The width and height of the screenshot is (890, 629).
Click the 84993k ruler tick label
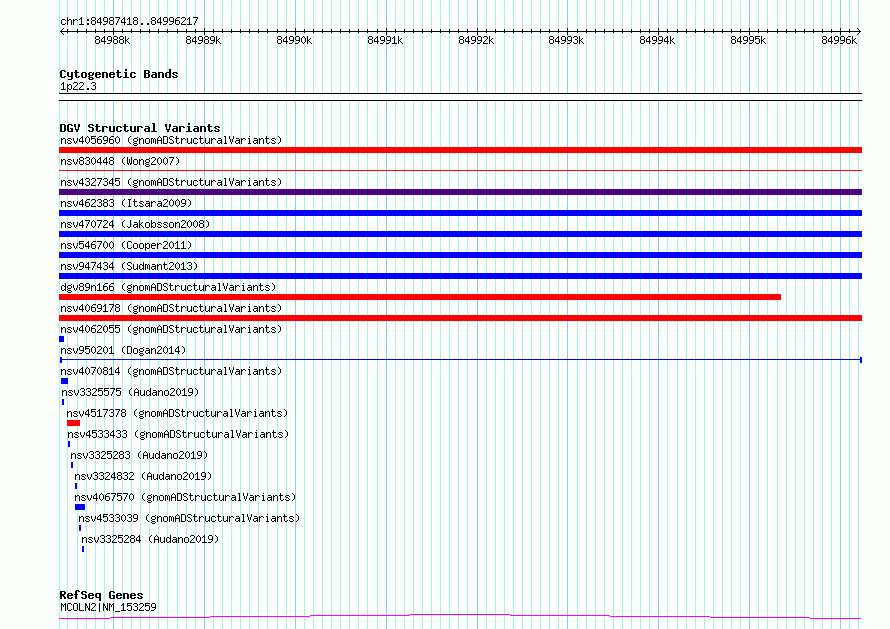(566, 40)
